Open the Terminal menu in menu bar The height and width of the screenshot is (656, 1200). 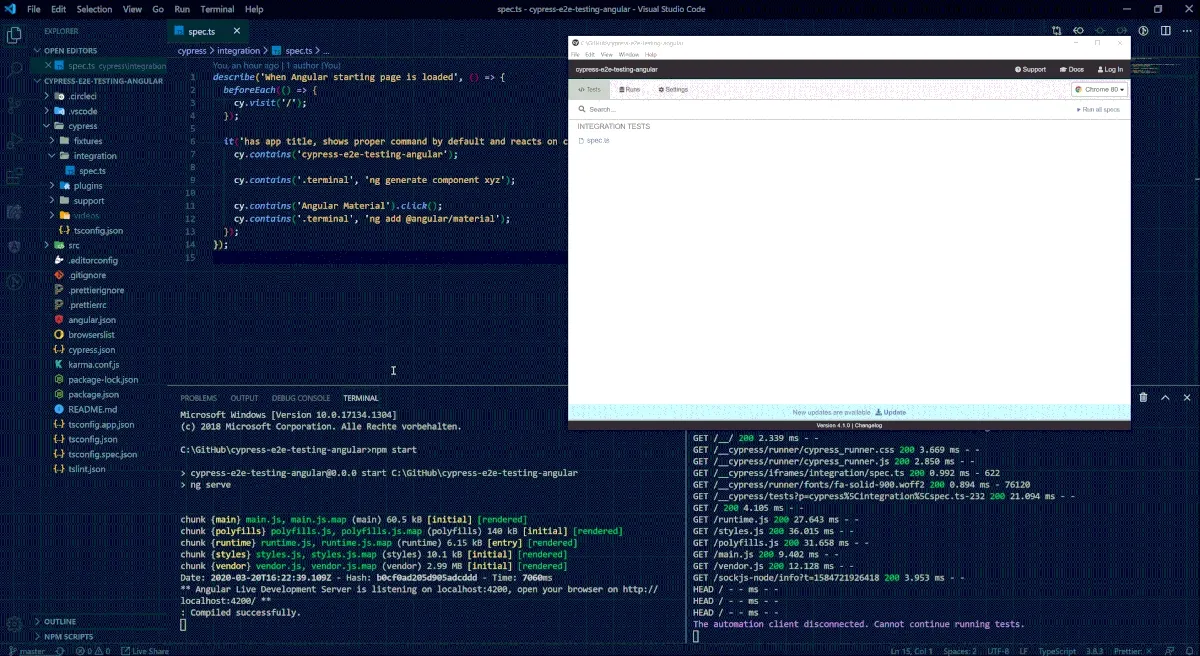tap(217, 9)
